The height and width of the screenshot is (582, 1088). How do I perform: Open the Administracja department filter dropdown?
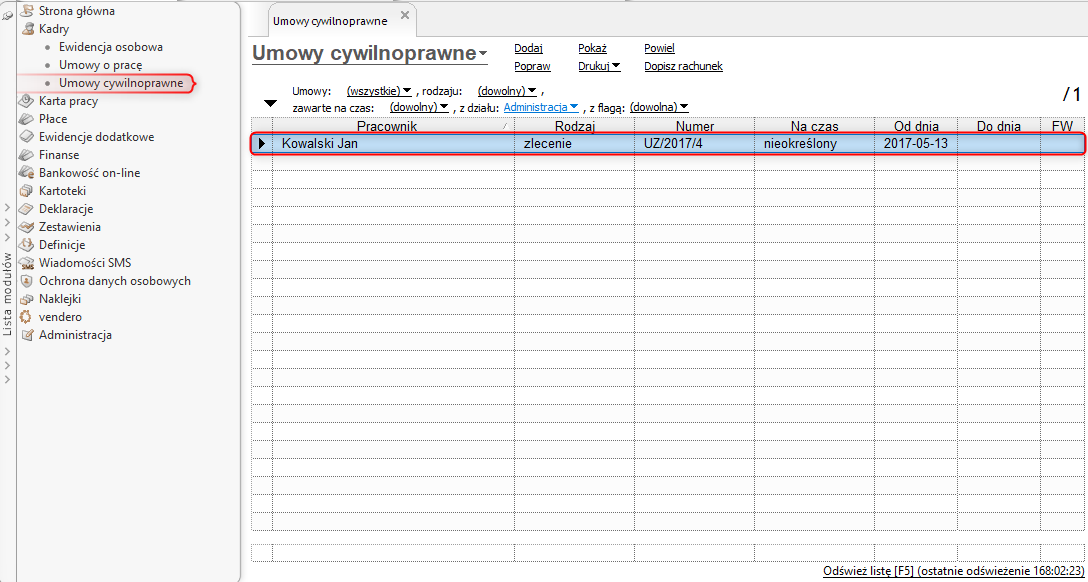[x=541, y=108]
